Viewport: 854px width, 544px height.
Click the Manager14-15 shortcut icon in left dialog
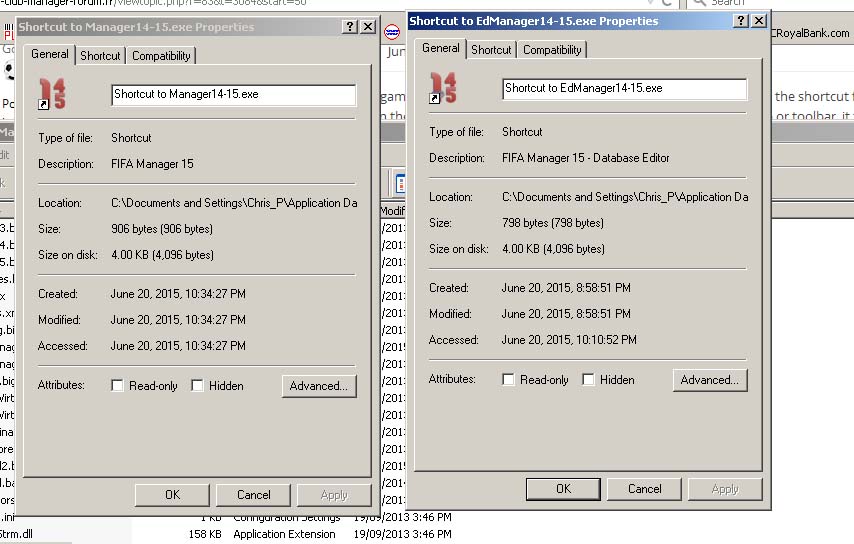(x=53, y=94)
